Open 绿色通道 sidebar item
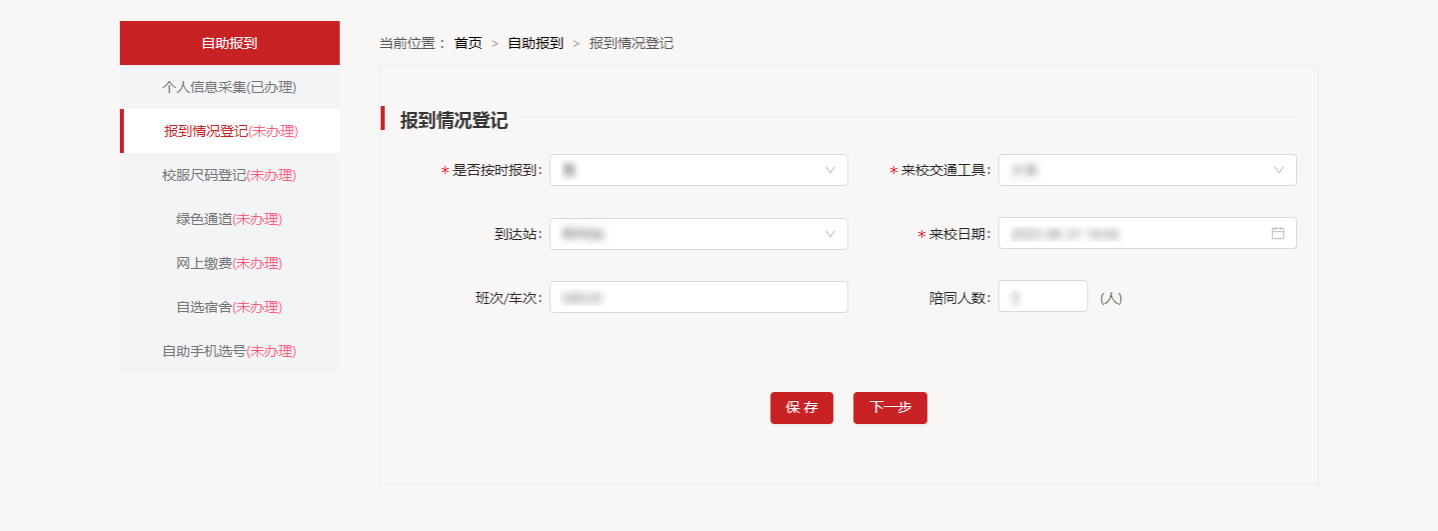The height and width of the screenshot is (531, 1438). coord(229,219)
